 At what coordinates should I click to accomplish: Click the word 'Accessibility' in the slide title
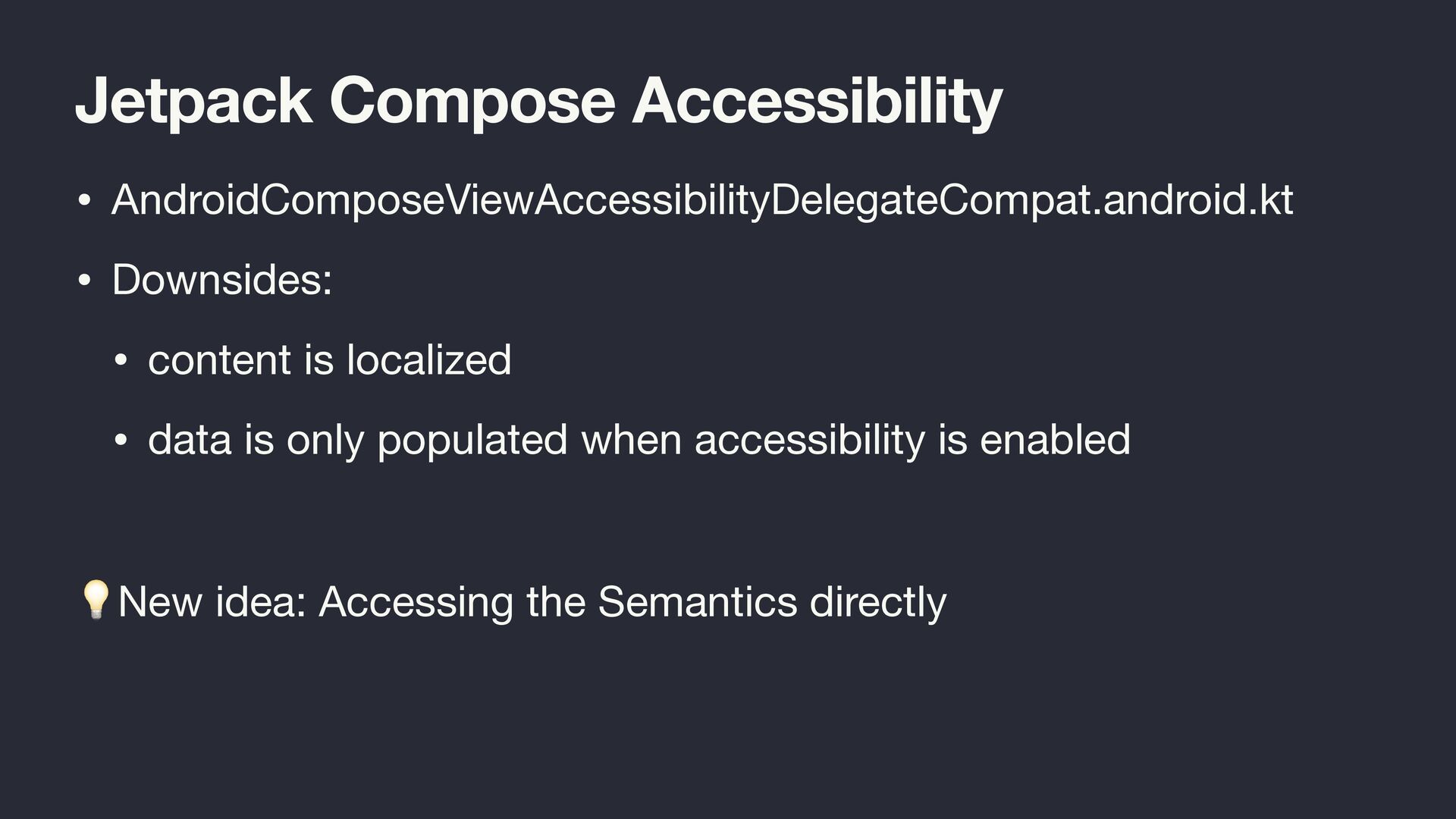tap(817, 102)
